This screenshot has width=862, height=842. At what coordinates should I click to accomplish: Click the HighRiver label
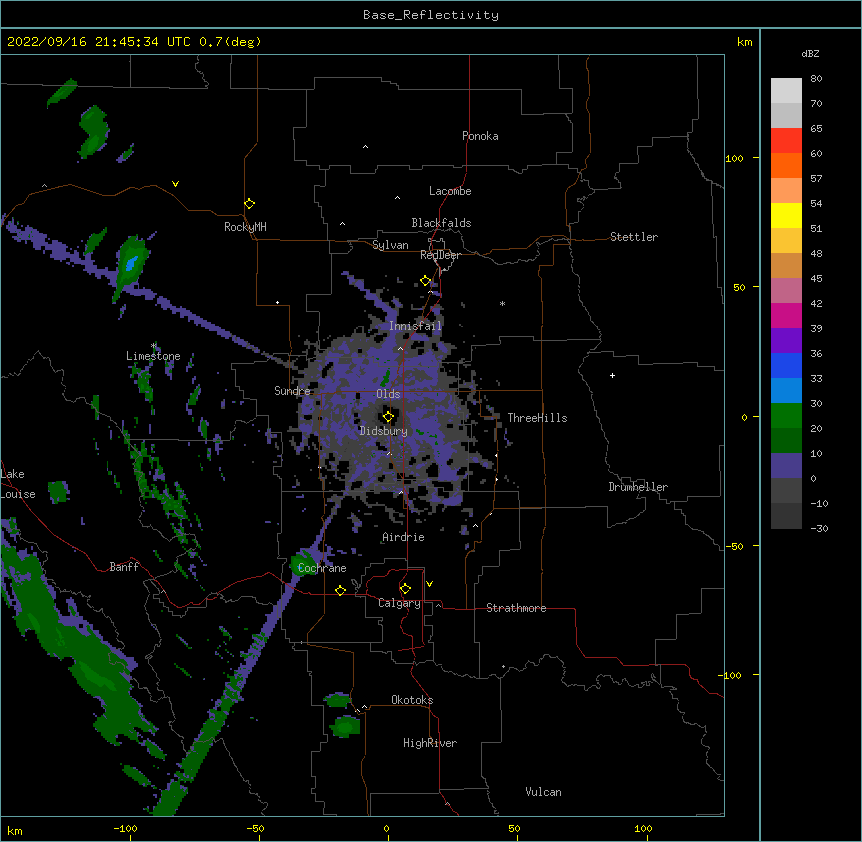coord(430,743)
